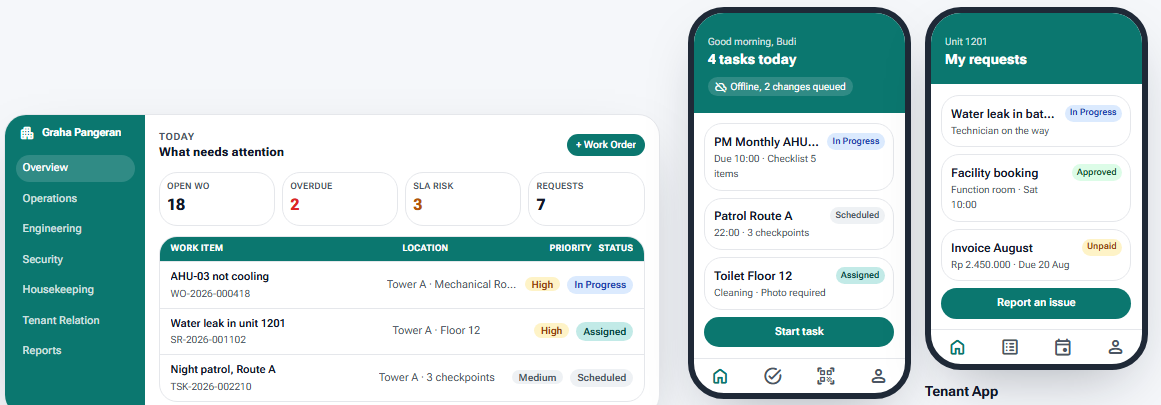Click the Tower A · 3 checkpoints location

(x=437, y=377)
